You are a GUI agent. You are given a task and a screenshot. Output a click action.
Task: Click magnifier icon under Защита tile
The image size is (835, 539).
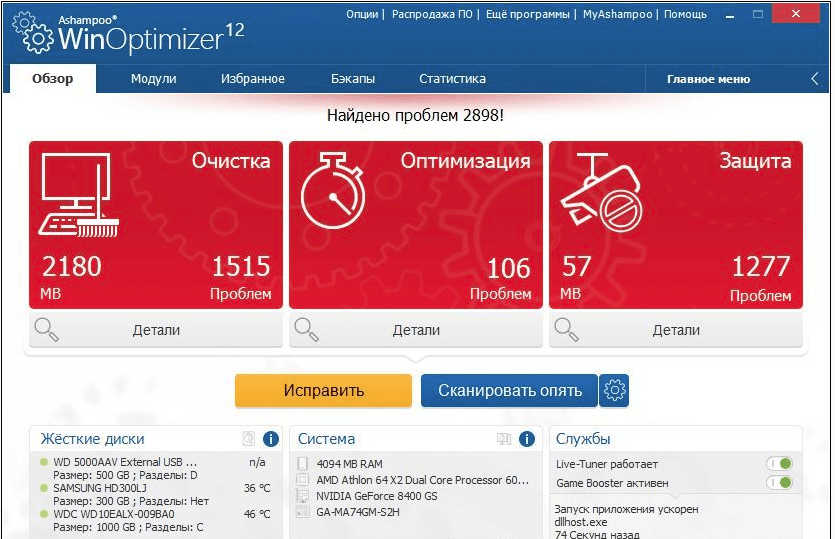(x=567, y=330)
